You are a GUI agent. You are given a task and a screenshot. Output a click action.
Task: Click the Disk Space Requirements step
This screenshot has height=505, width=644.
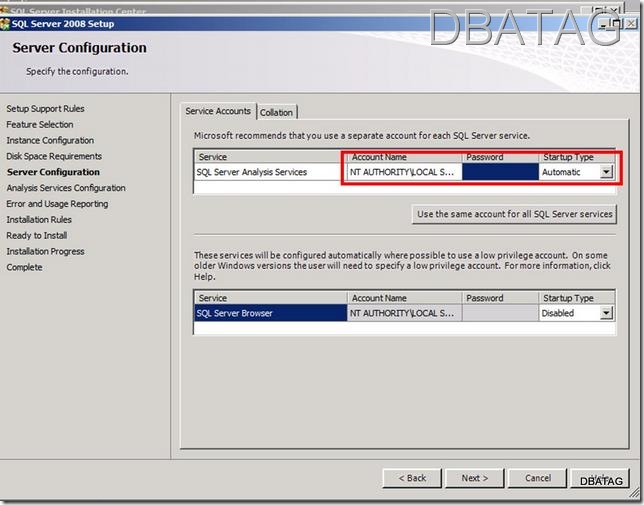click(x=54, y=156)
